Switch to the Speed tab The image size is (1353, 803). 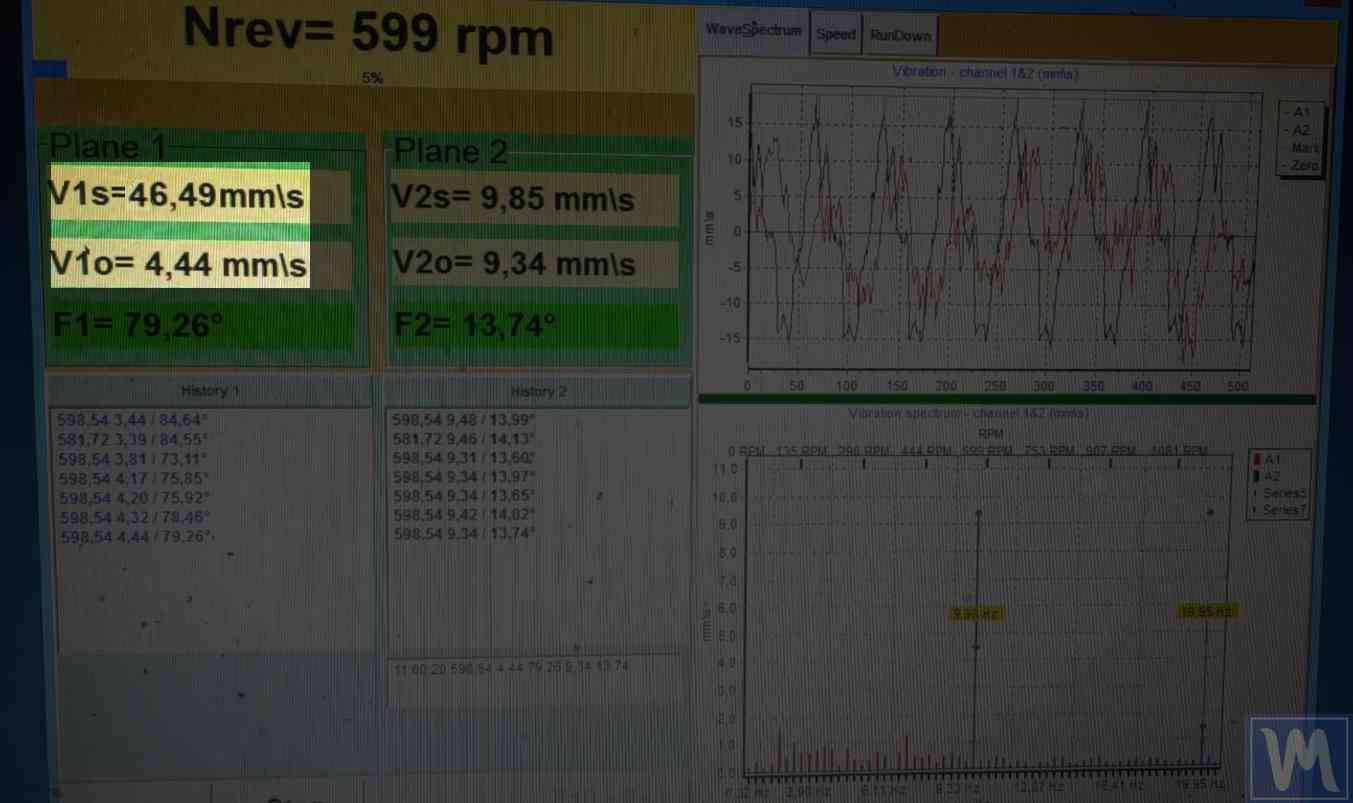[836, 34]
